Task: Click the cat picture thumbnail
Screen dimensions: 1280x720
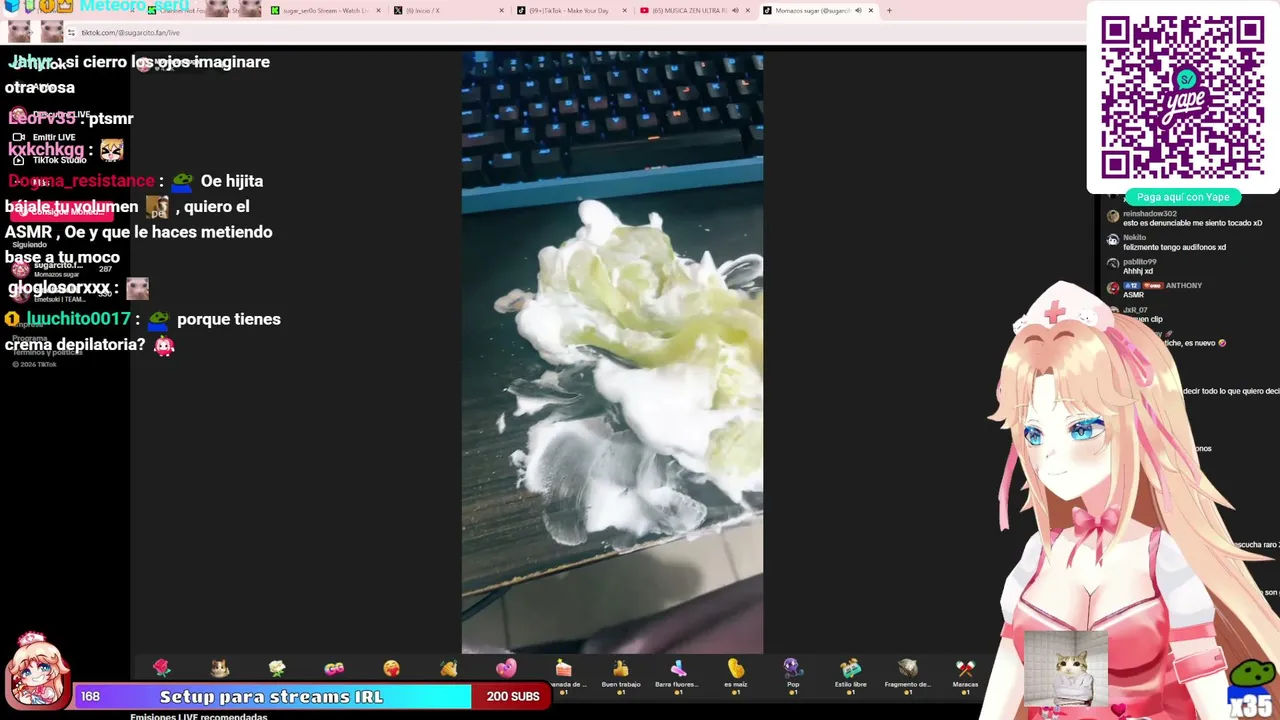Action: 1066,669
